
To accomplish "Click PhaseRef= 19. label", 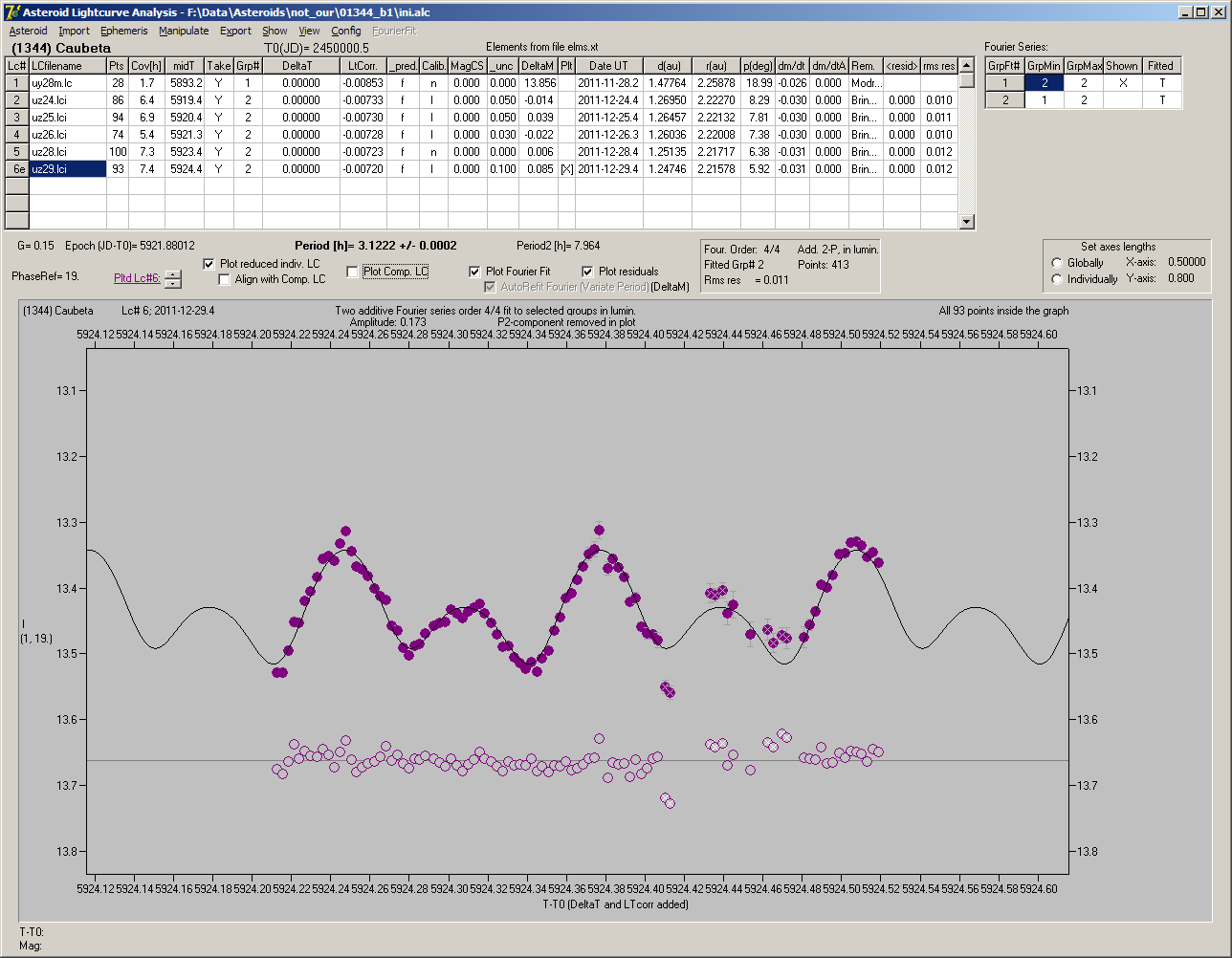I will (45, 276).
